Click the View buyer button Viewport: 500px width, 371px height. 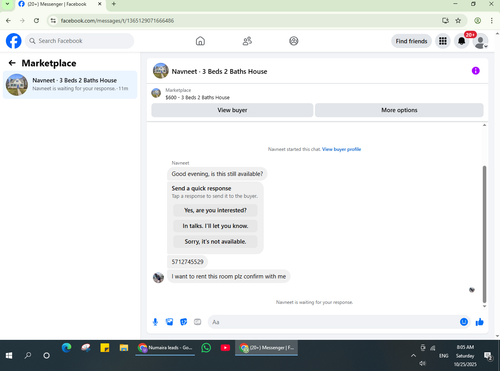(232, 110)
